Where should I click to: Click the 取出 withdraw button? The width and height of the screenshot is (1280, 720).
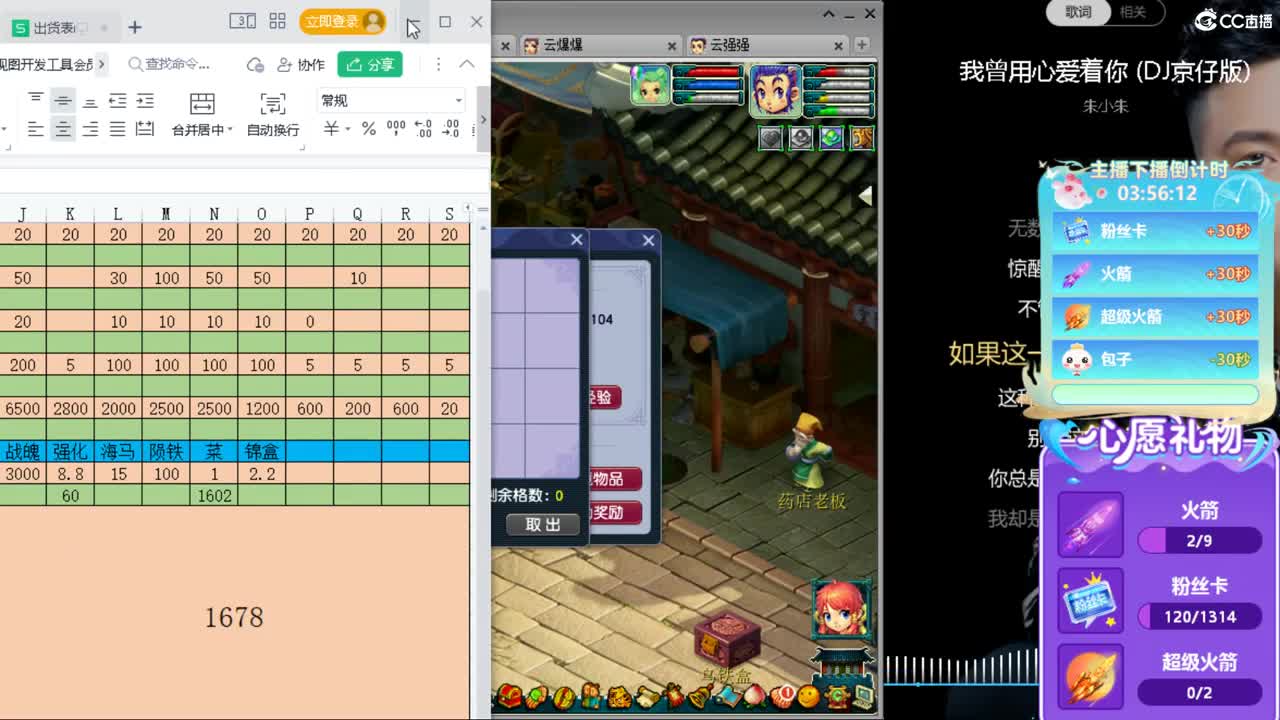[542, 524]
